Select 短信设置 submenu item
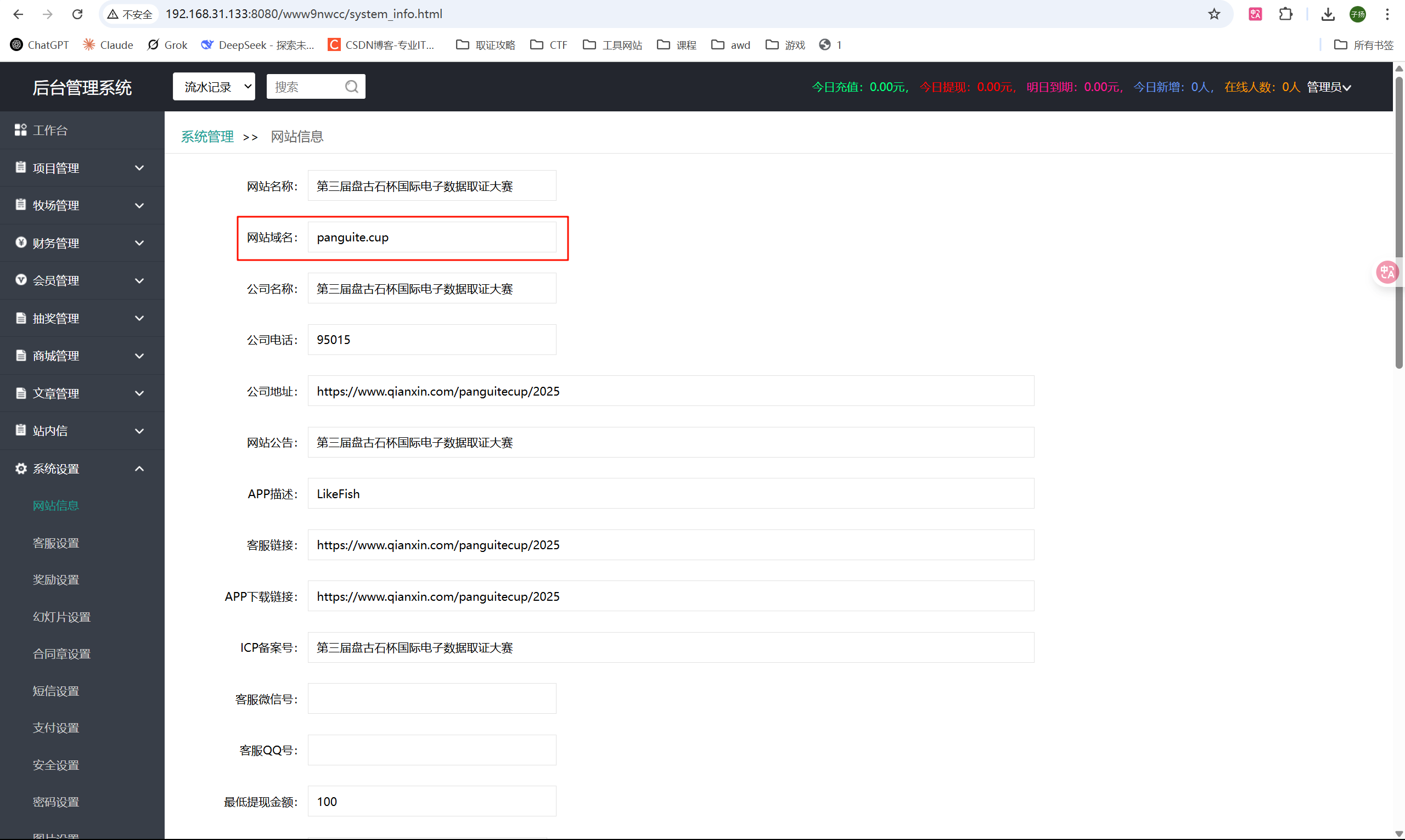 tap(55, 691)
